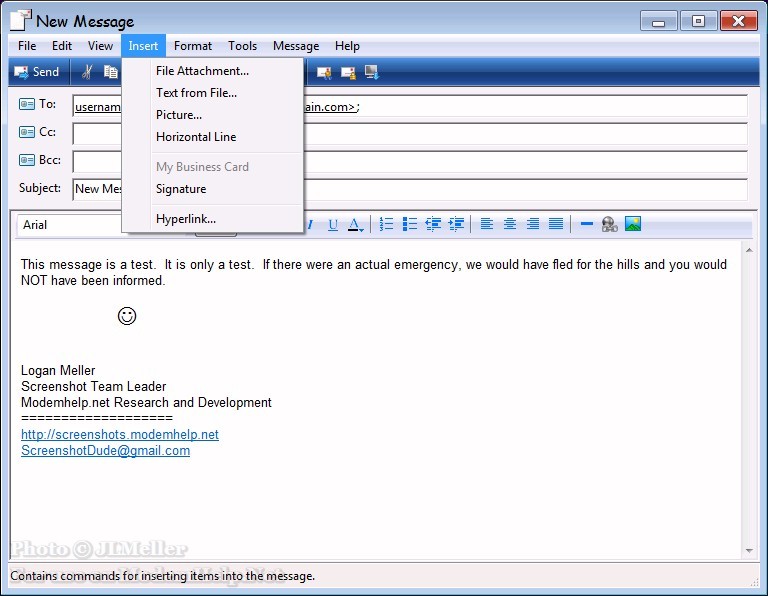Screen dimensions: 768x596
Task: Select File Attachment from Insert menu
Action: pos(202,71)
